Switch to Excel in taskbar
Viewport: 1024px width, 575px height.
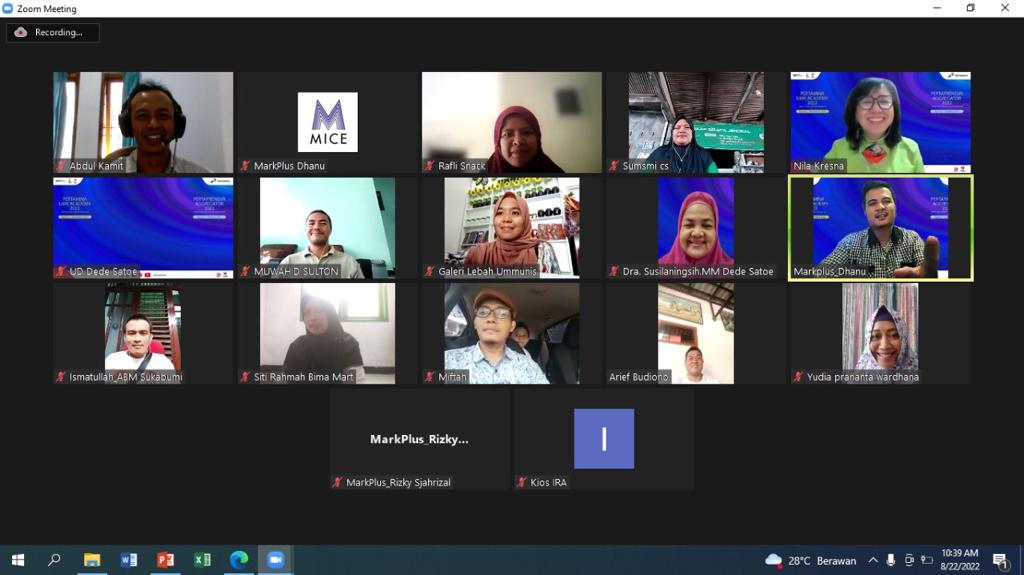[202, 560]
